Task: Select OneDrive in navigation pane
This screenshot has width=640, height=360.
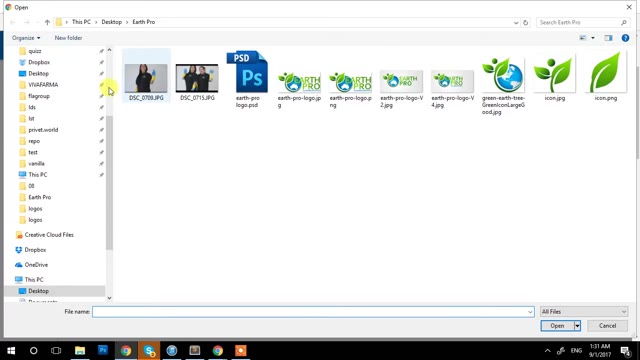Action: pyautogui.click(x=36, y=265)
